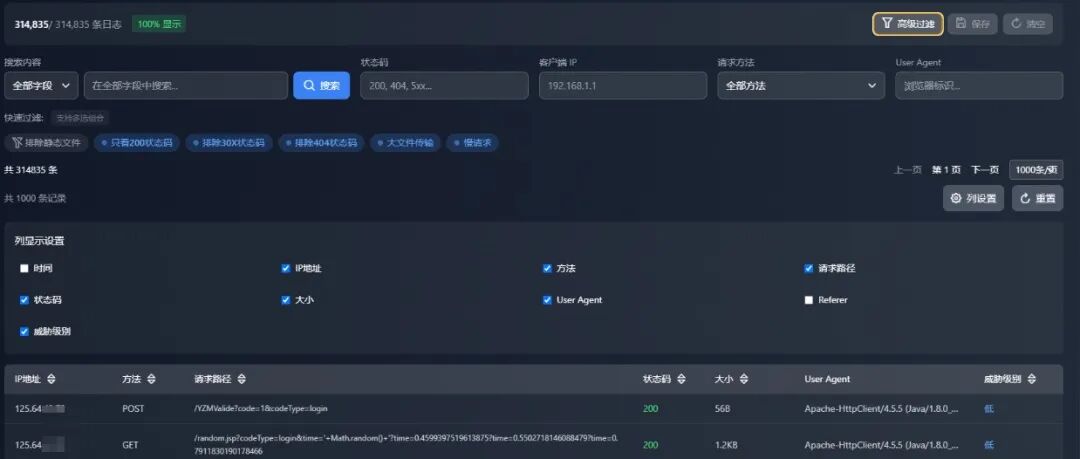Uncheck the IP地址 column checkbox
This screenshot has width=1080, height=459.
pos(286,269)
